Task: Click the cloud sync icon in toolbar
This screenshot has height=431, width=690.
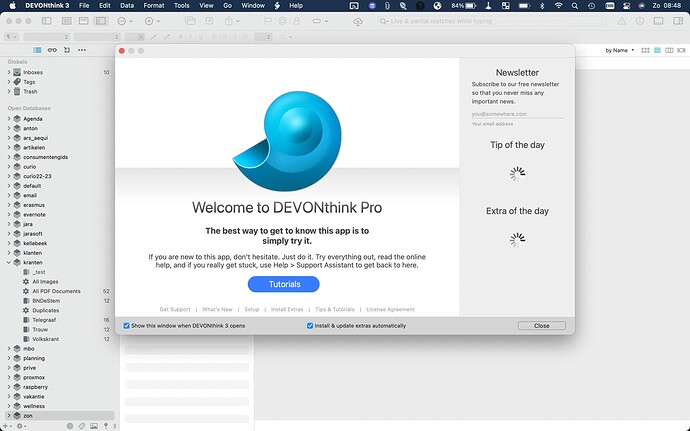Action: [x=358, y=21]
